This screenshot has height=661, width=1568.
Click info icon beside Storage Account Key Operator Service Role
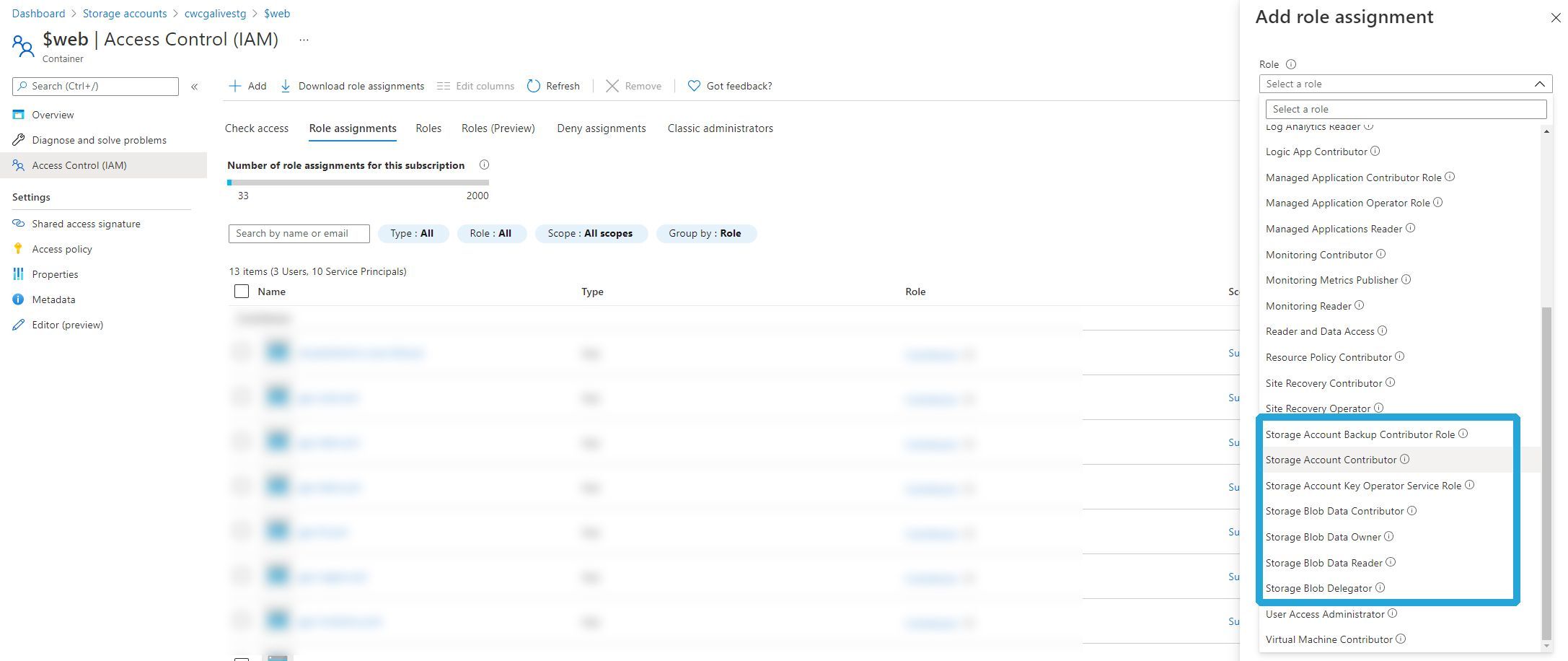pyautogui.click(x=1469, y=485)
